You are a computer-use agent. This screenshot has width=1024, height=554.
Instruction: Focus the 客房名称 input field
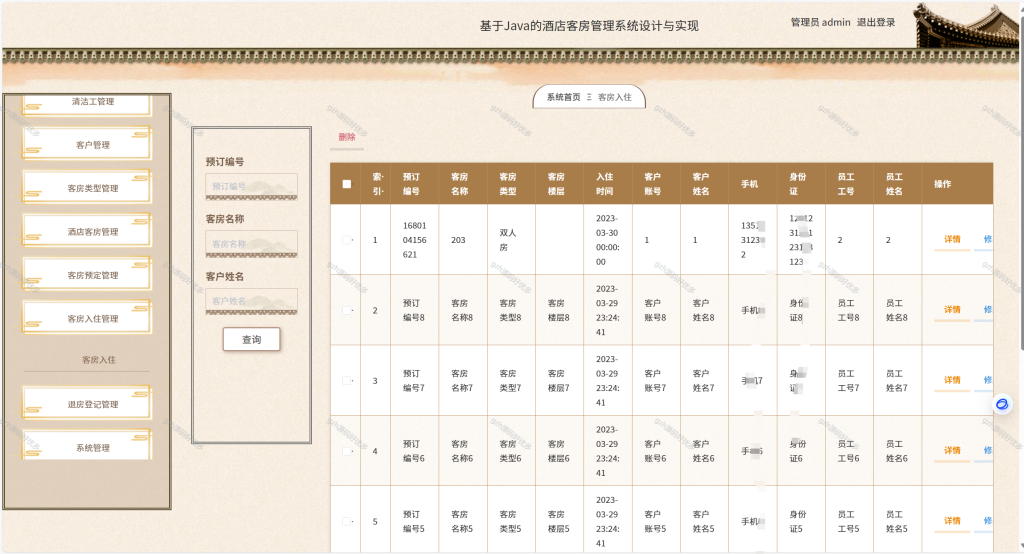pos(251,244)
